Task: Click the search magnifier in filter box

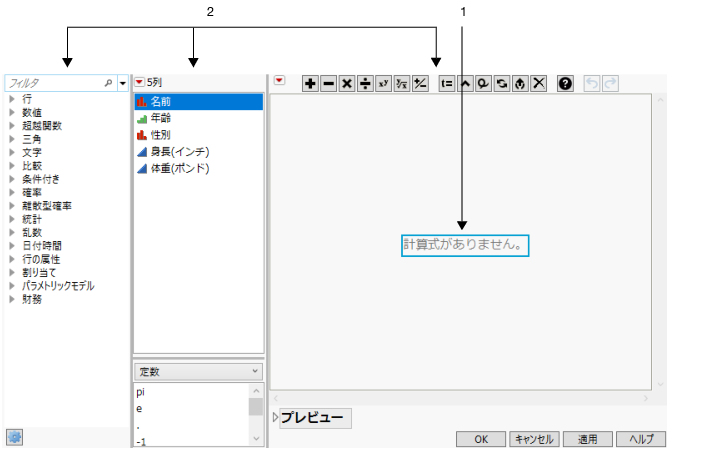Action: (108, 83)
